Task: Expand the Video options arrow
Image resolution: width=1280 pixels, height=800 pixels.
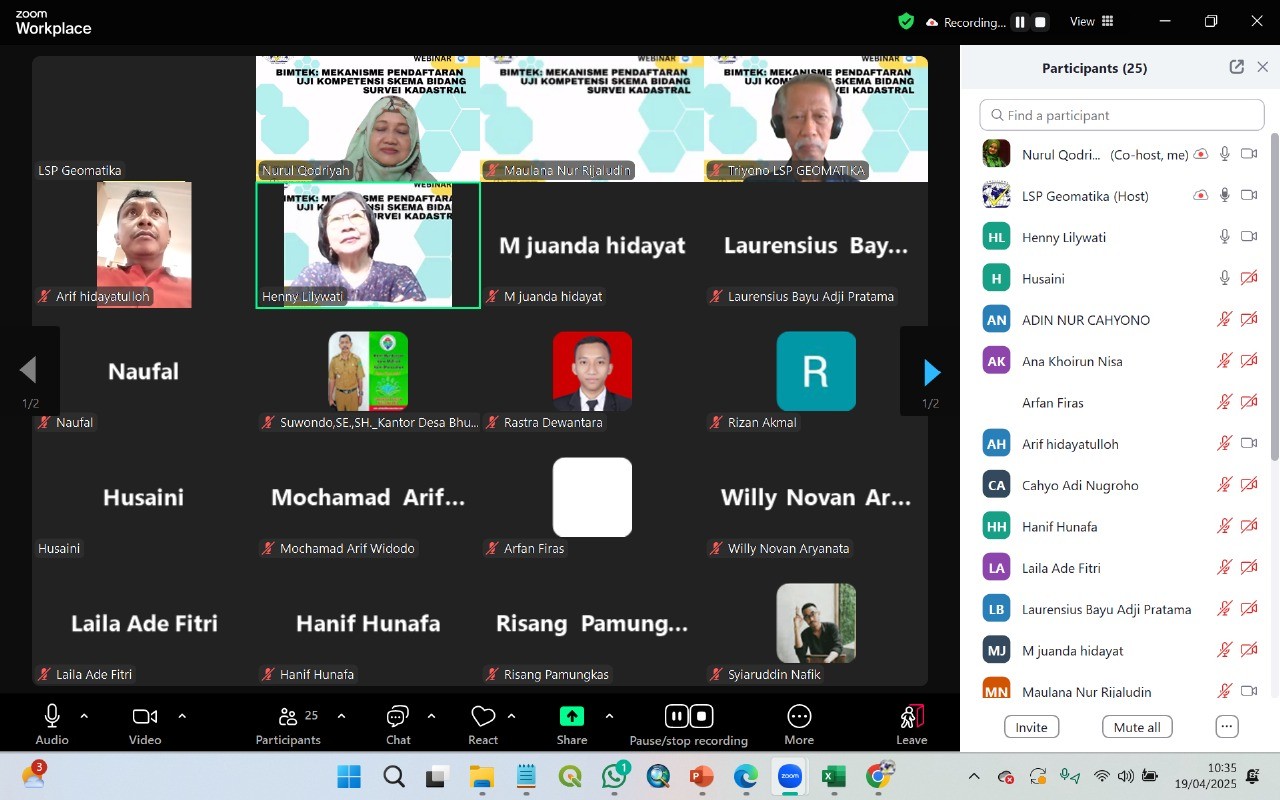Action: [182, 716]
